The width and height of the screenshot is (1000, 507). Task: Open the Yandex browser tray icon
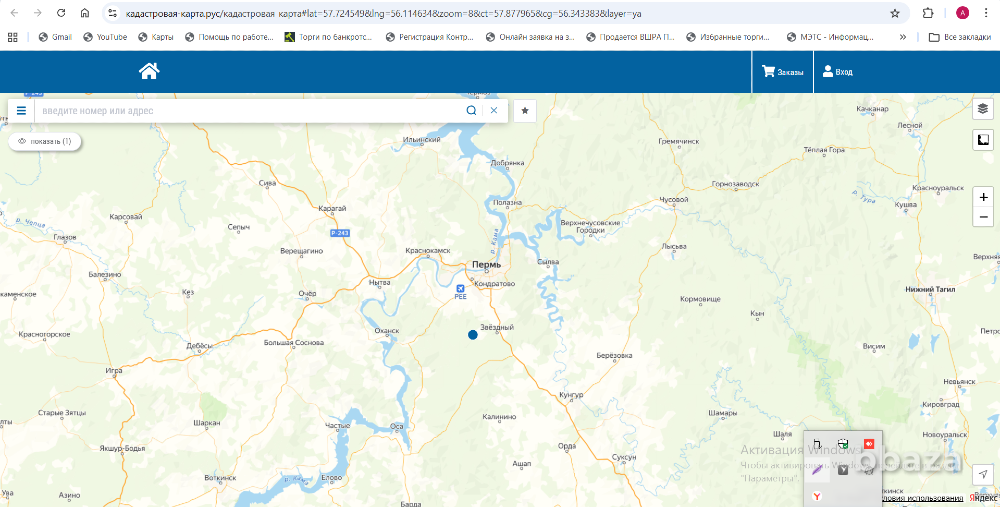point(817,496)
